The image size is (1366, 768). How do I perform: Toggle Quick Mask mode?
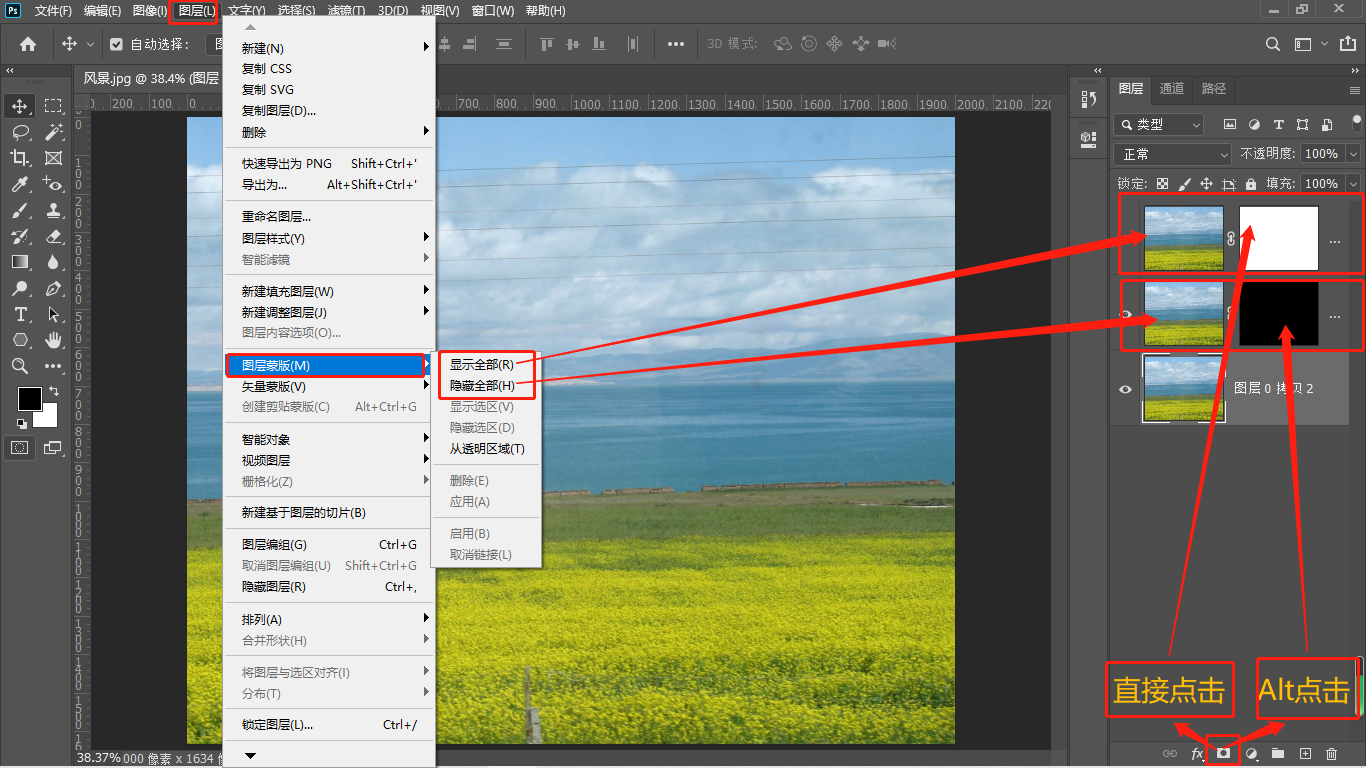pos(20,448)
